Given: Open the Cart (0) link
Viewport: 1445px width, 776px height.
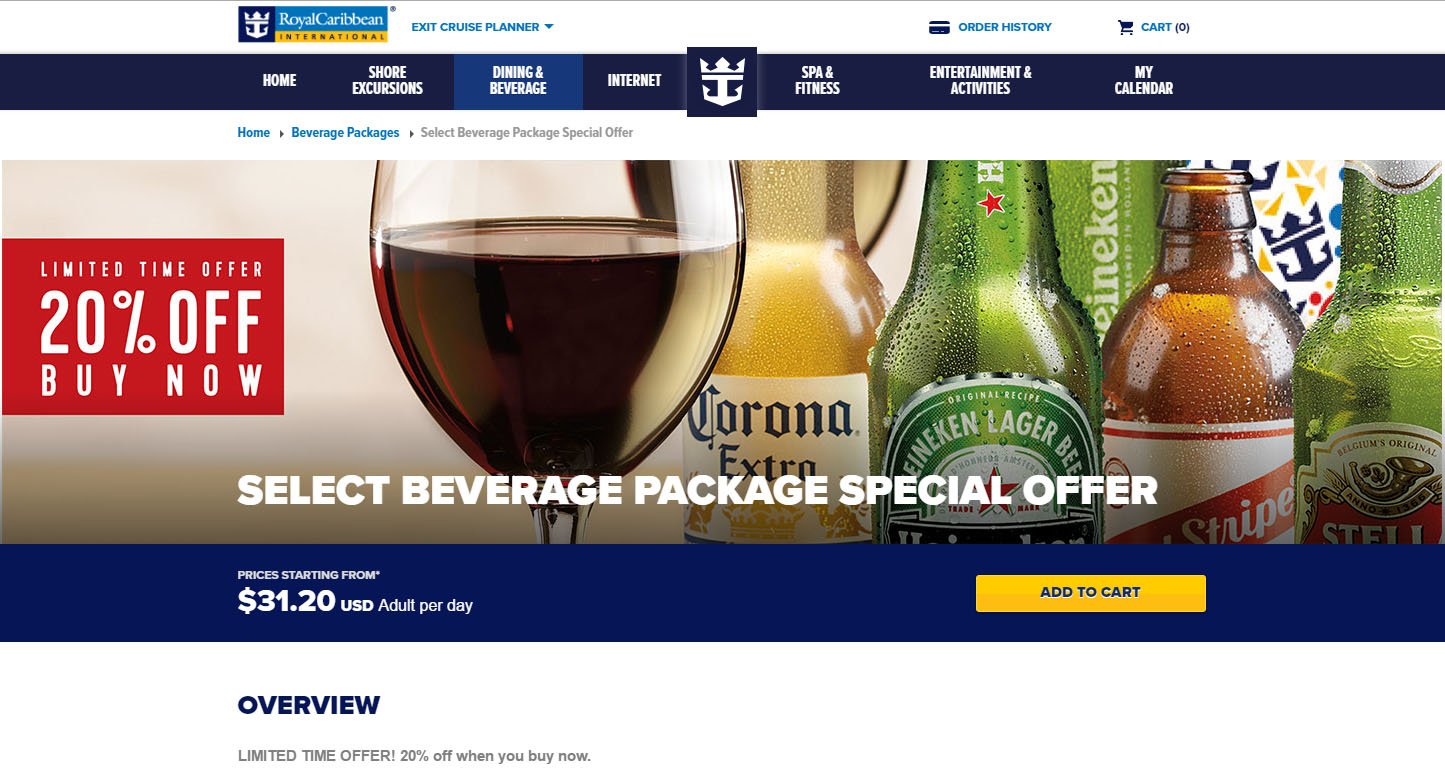Looking at the screenshot, I should [x=1165, y=27].
